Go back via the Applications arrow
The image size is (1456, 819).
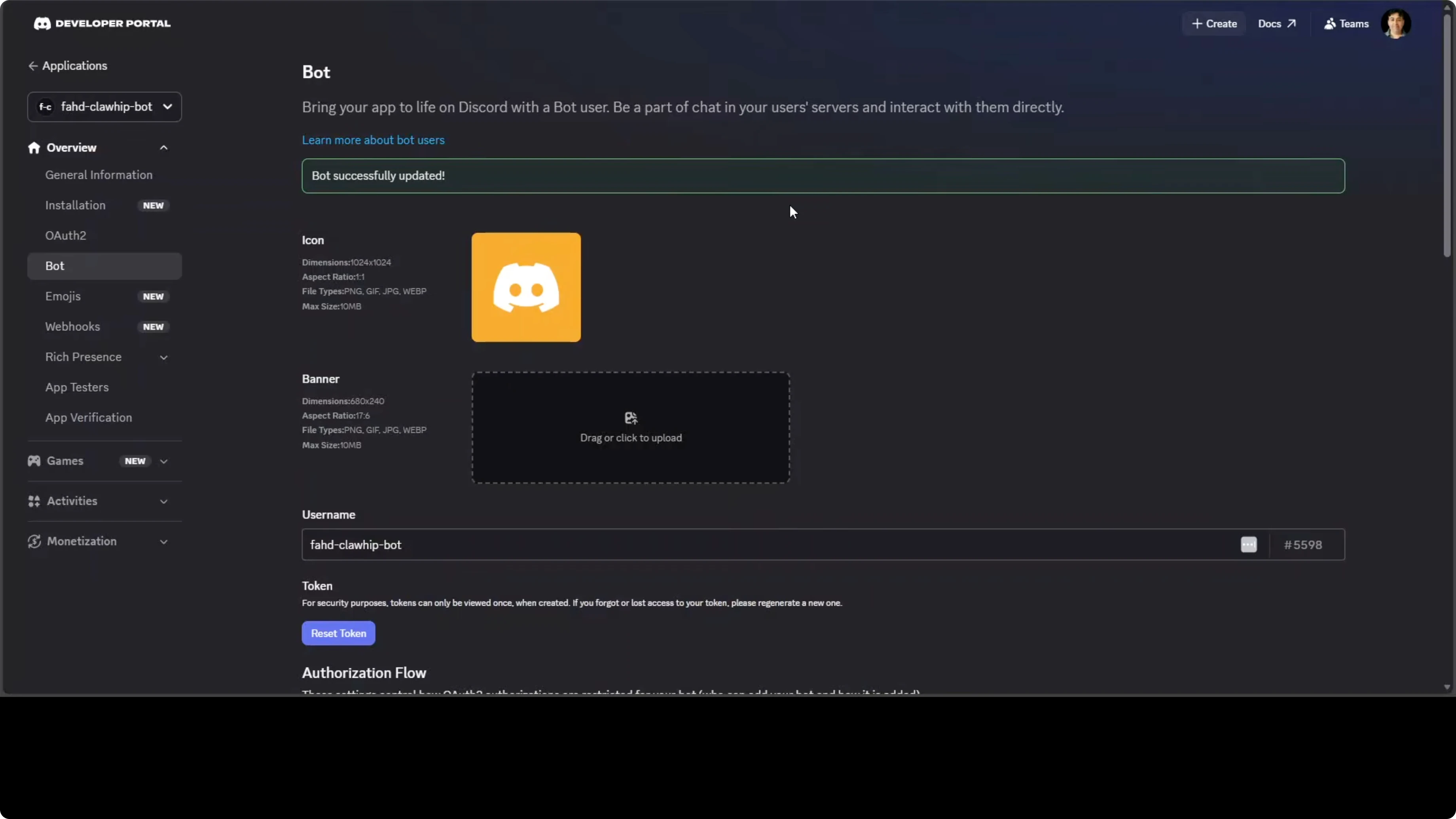(33, 66)
